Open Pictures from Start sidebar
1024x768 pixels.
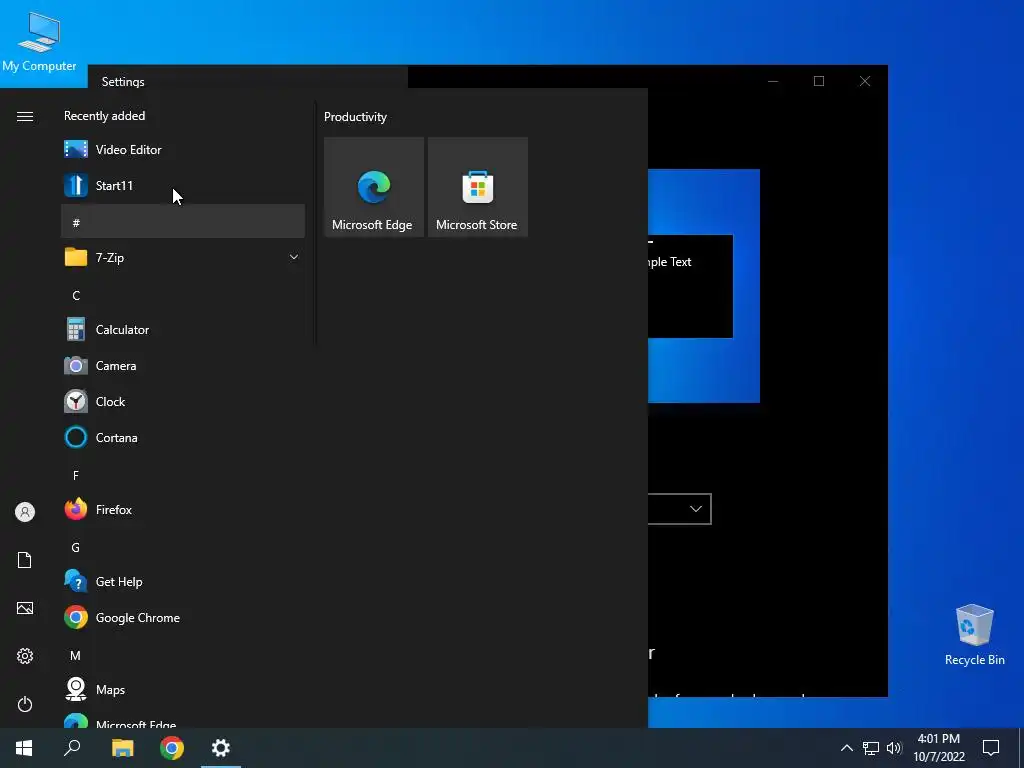coord(25,608)
